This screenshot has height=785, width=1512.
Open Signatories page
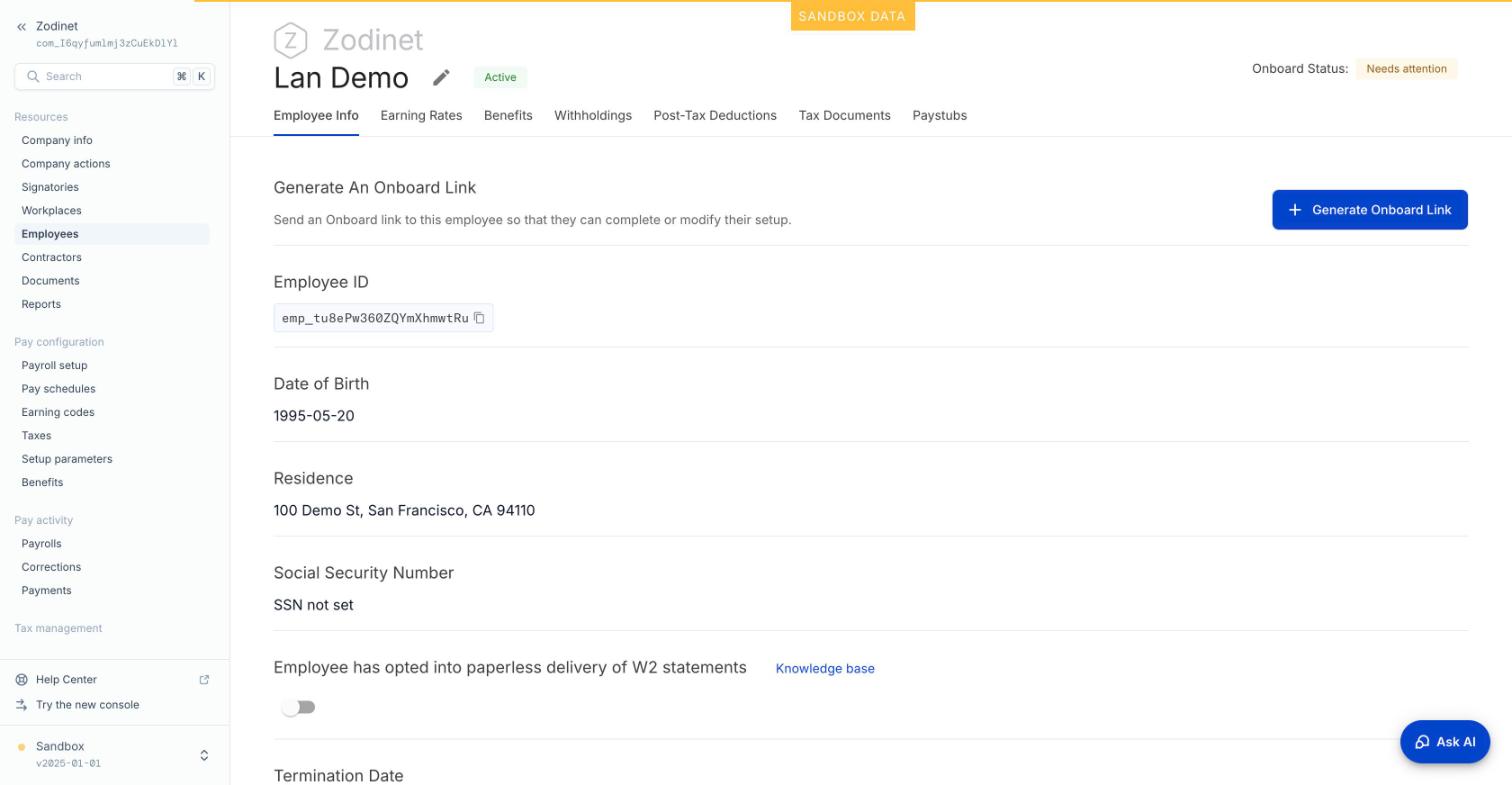point(50,187)
